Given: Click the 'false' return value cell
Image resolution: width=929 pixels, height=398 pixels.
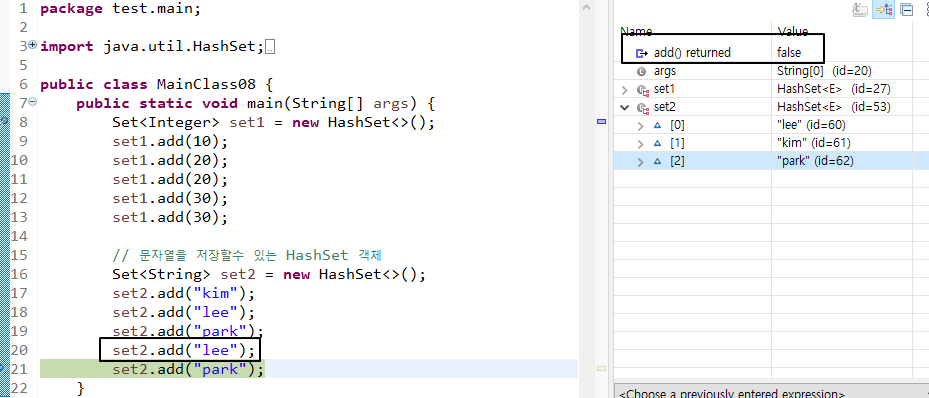Looking at the screenshot, I should coord(789,53).
